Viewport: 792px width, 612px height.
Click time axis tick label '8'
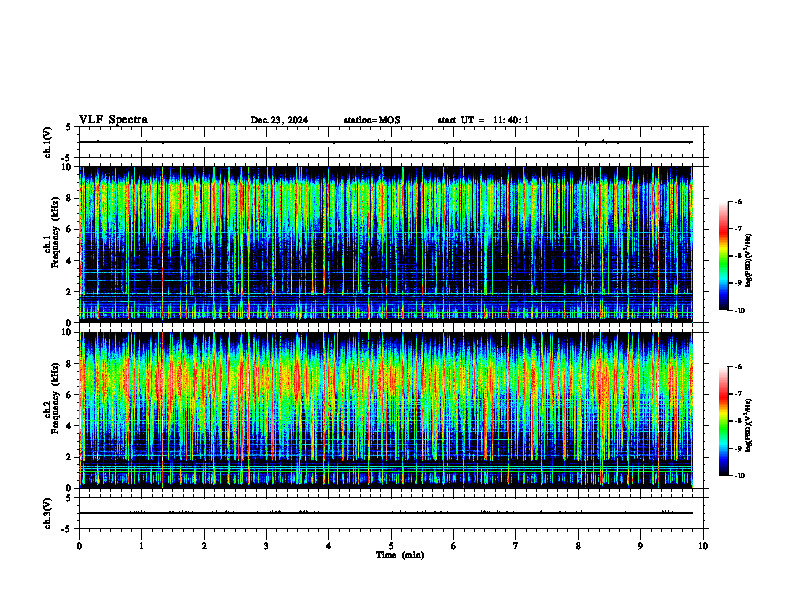click(578, 546)
